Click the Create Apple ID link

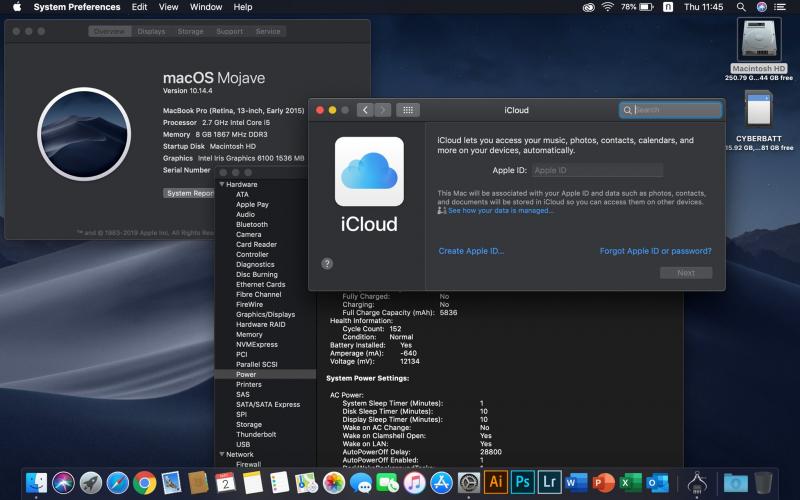(x=471, y=251)
